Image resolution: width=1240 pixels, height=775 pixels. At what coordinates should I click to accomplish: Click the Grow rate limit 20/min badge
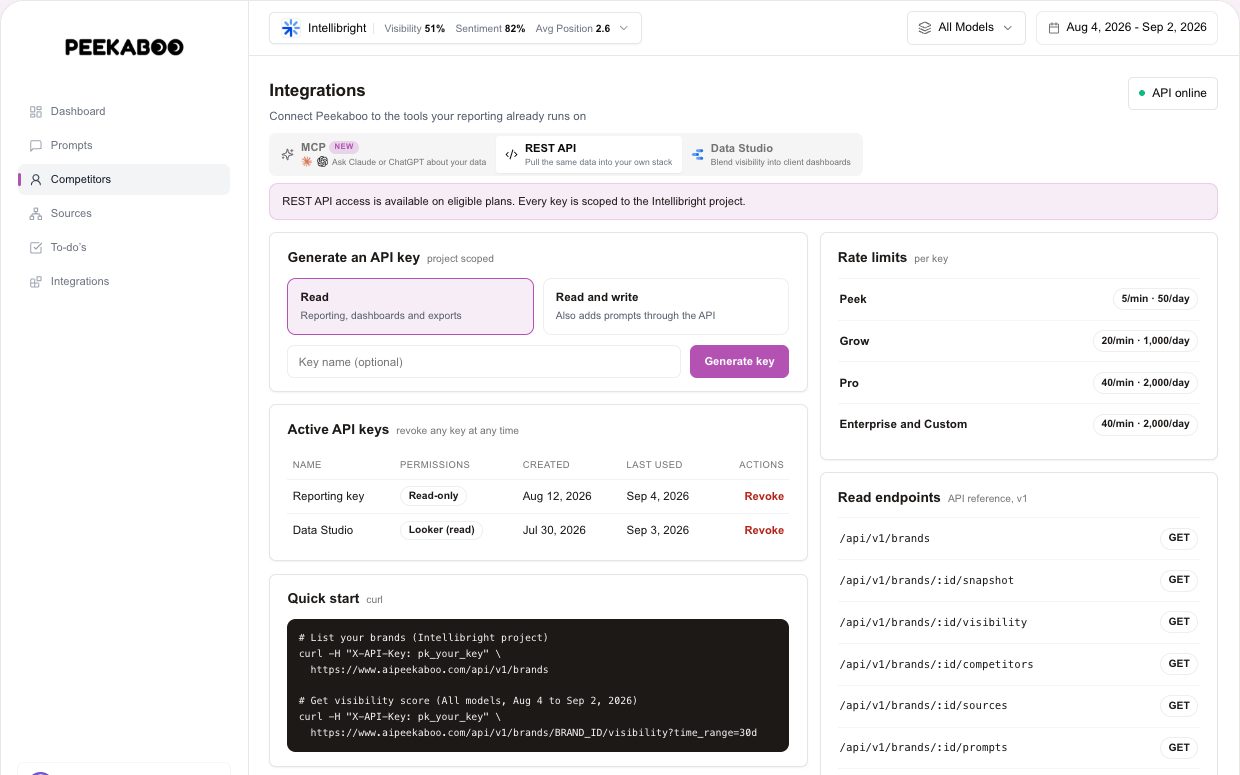[1145, 341]
